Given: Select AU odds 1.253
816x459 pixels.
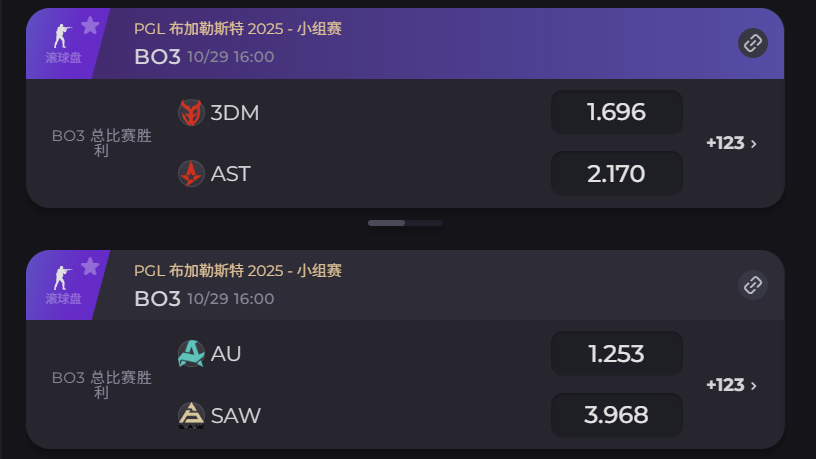Looking at the screenshot, I should (x=616, y=354).
